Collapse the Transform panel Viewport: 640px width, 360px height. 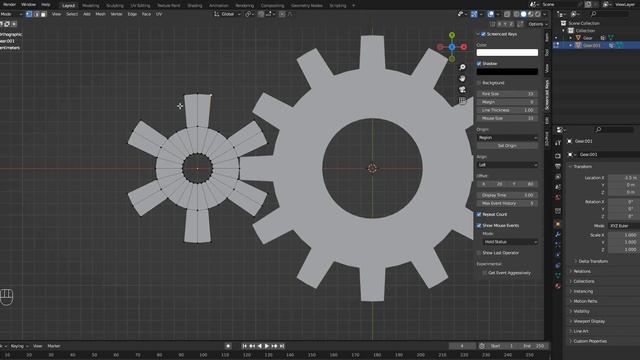pyautogui.click(x=582, y=167)
